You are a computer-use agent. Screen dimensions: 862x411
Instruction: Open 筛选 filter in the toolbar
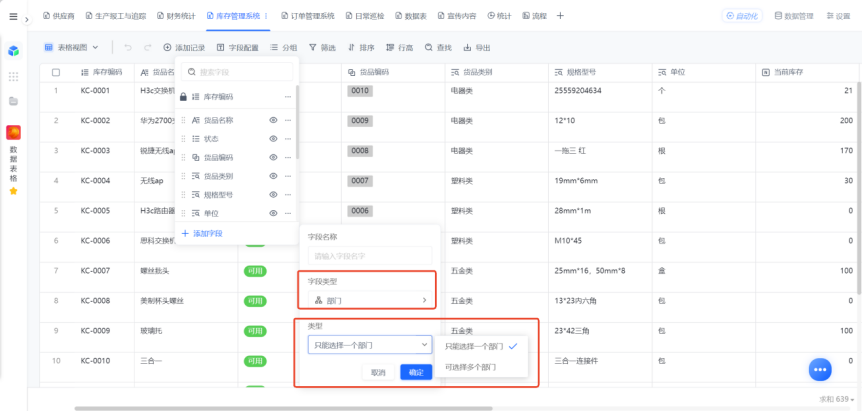point(322,48)
